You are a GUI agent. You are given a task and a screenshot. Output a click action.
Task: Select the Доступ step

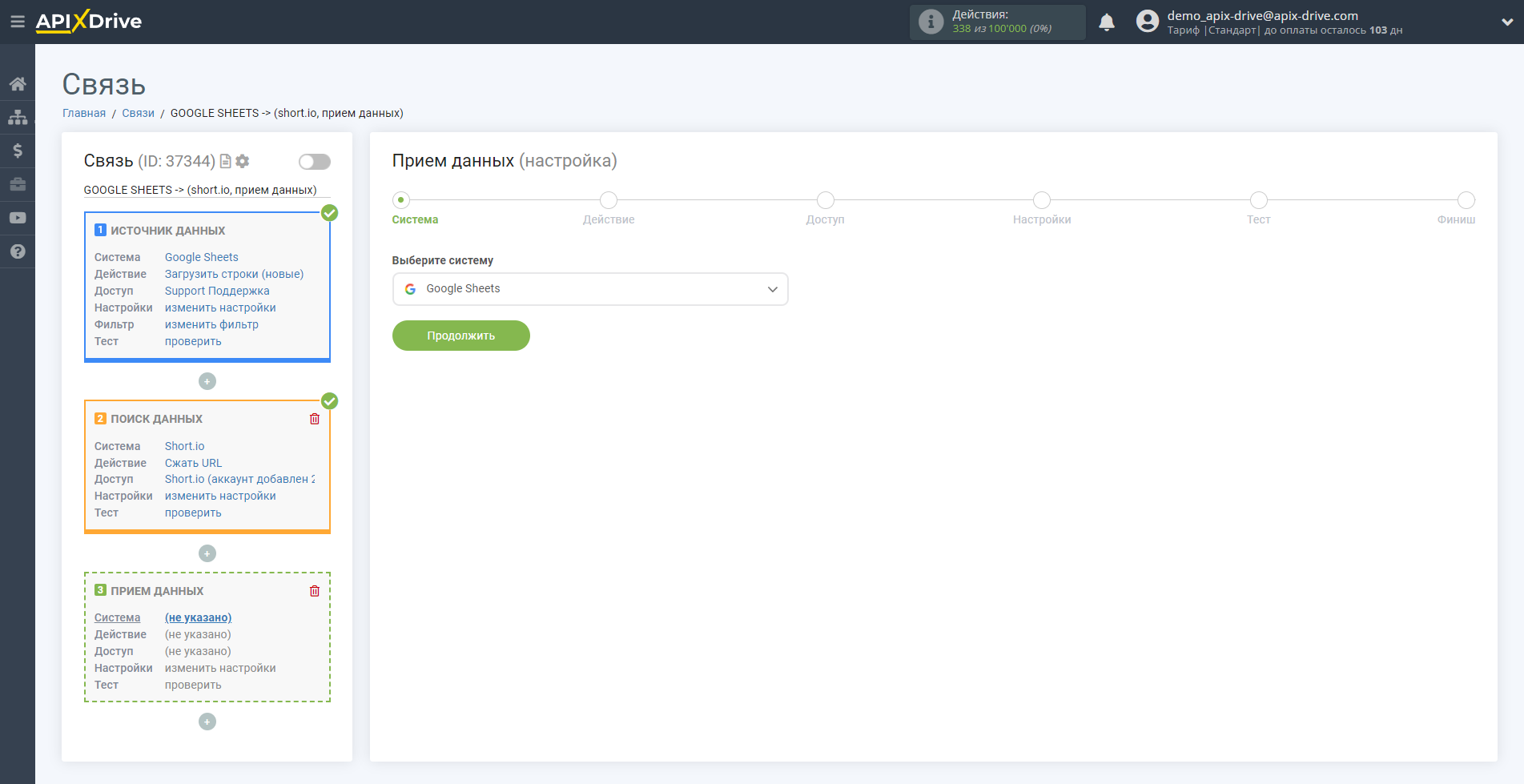826,200
